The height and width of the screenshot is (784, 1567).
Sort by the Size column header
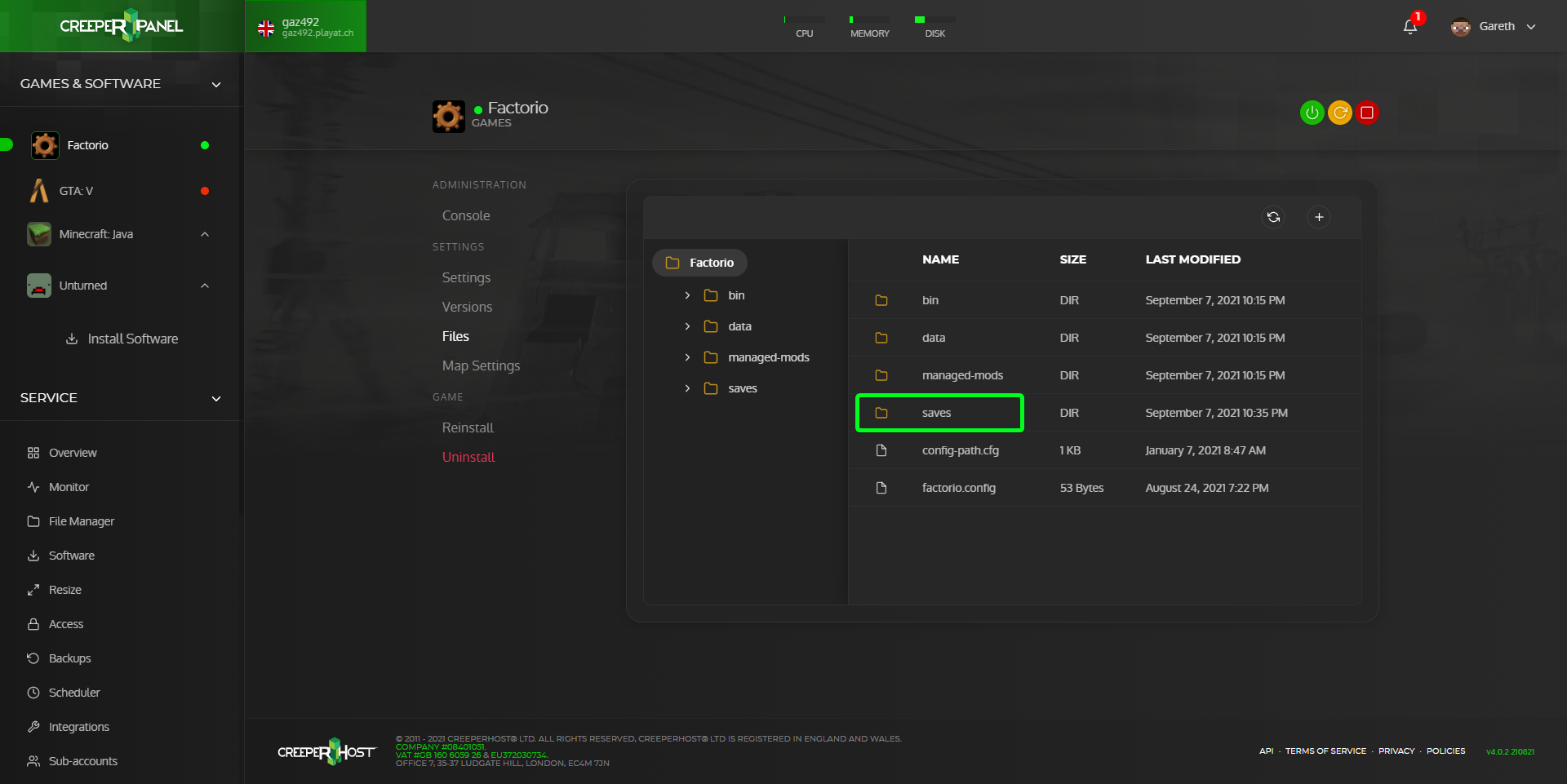click(x=1072, y=259)
